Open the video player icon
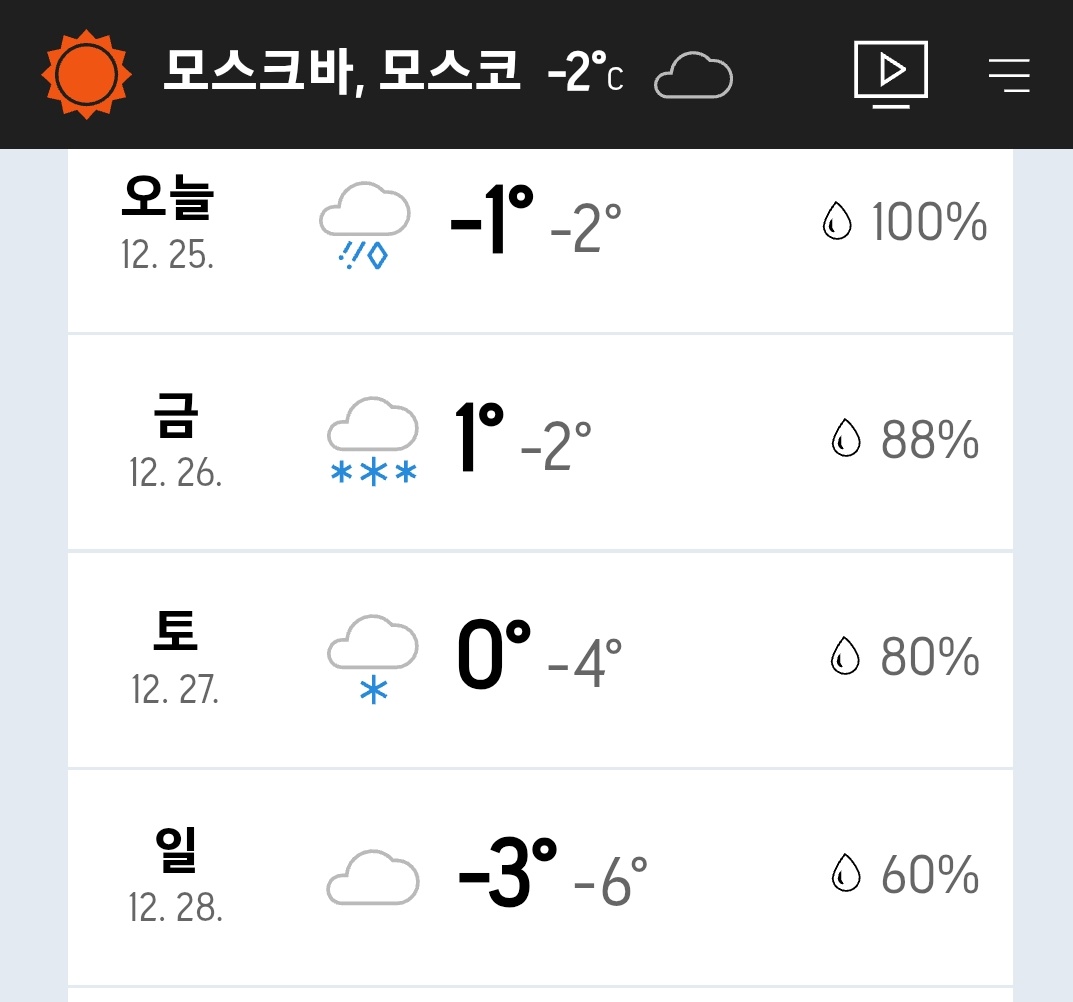The height and width of the screenshot is (1002, 1073). point(891,74)
